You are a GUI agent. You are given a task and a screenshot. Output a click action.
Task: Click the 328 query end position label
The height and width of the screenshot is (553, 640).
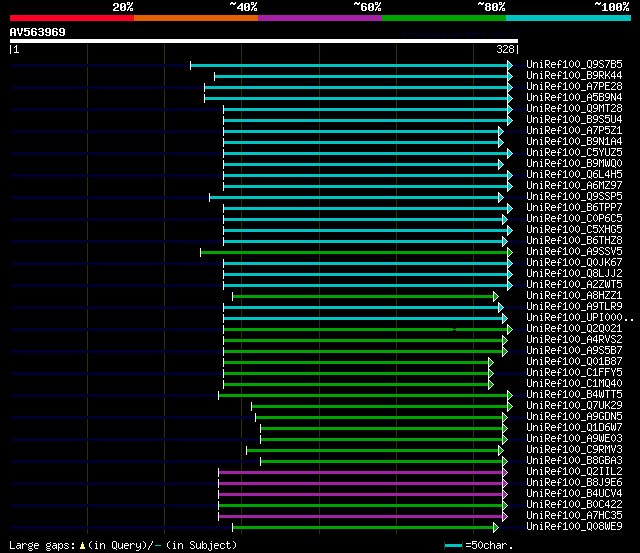point(505,49)
